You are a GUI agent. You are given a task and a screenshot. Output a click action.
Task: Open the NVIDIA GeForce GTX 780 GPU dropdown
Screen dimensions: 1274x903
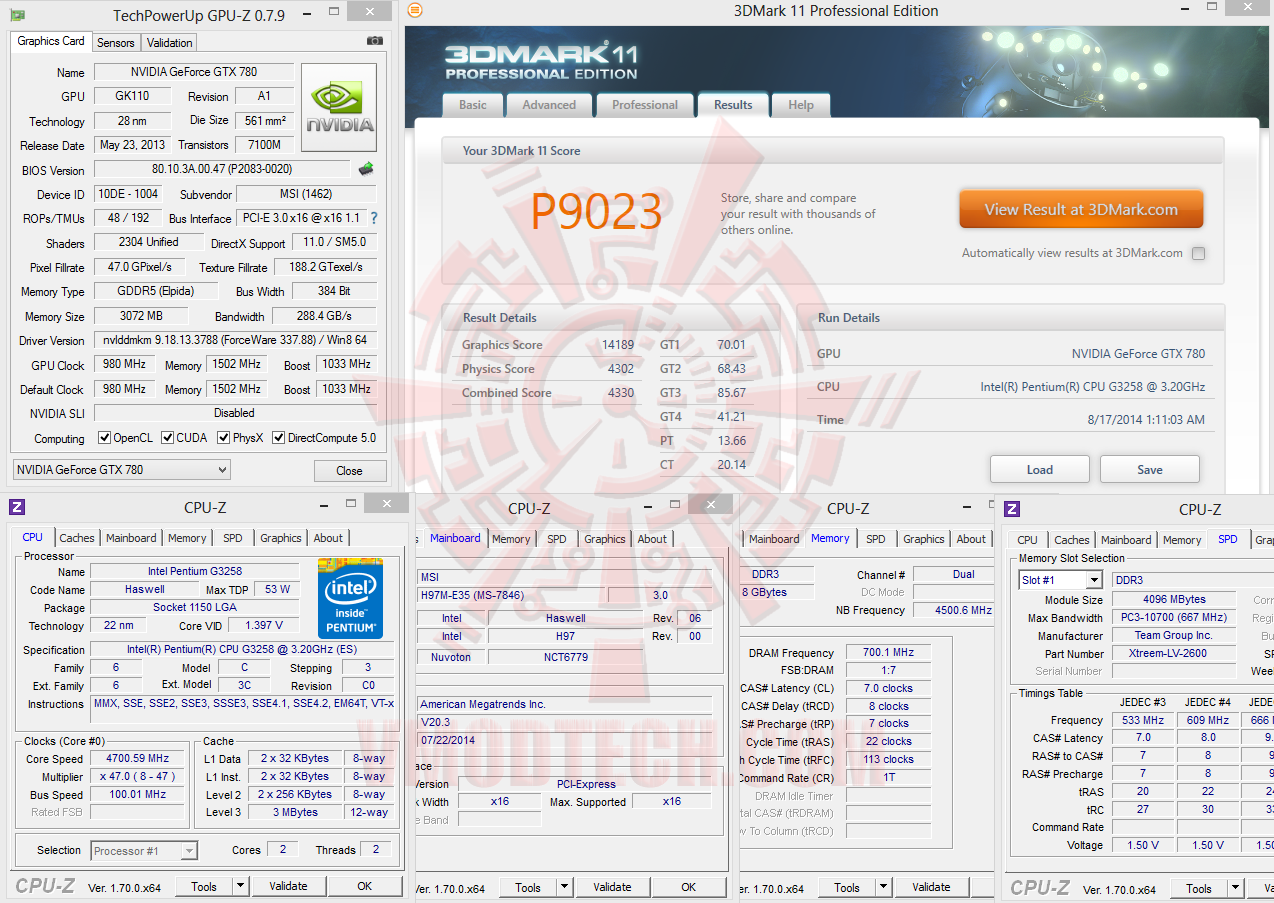(121, 470)
